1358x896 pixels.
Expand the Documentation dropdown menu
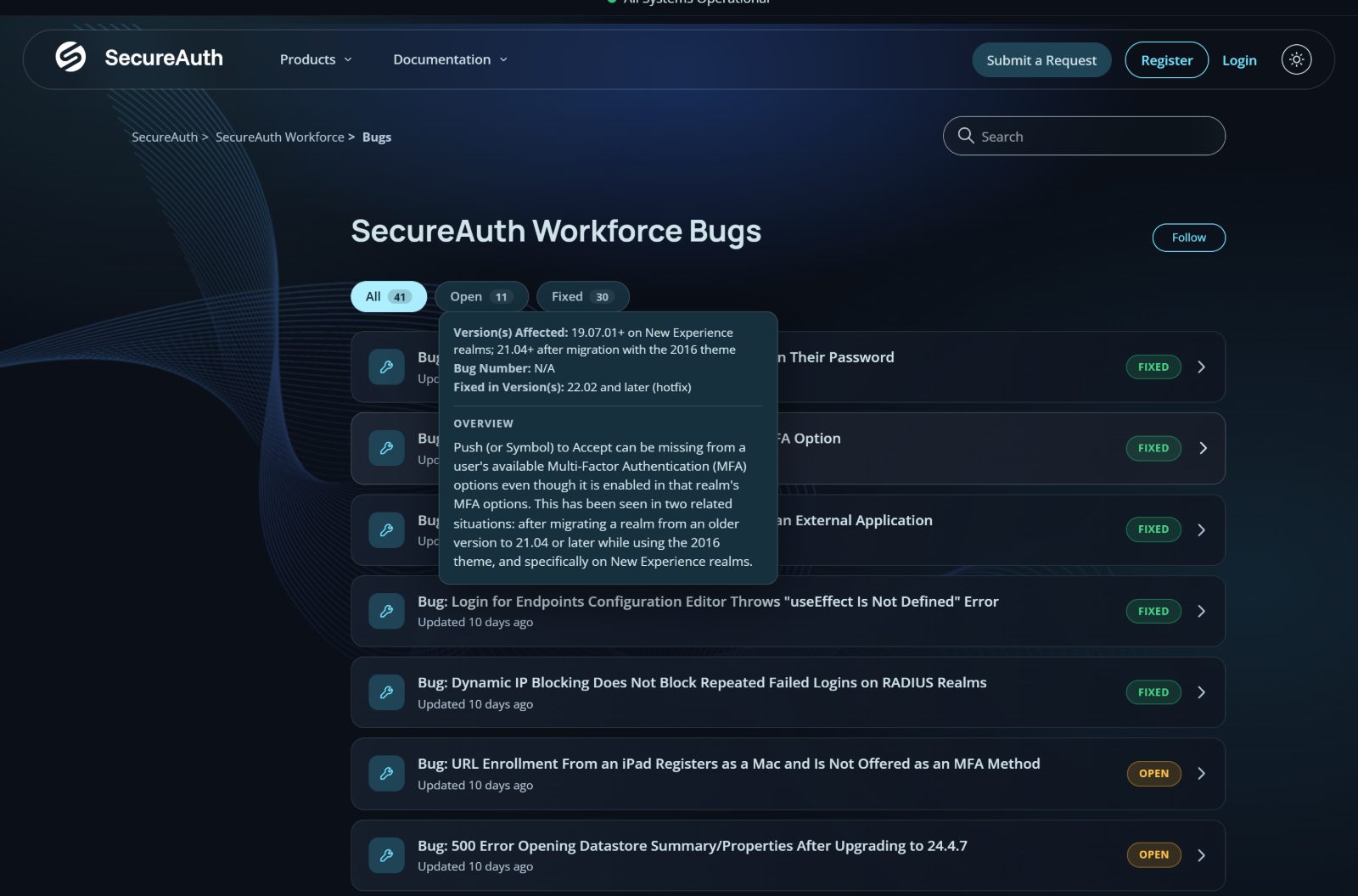pyautogui.click(x=451, y=59)
